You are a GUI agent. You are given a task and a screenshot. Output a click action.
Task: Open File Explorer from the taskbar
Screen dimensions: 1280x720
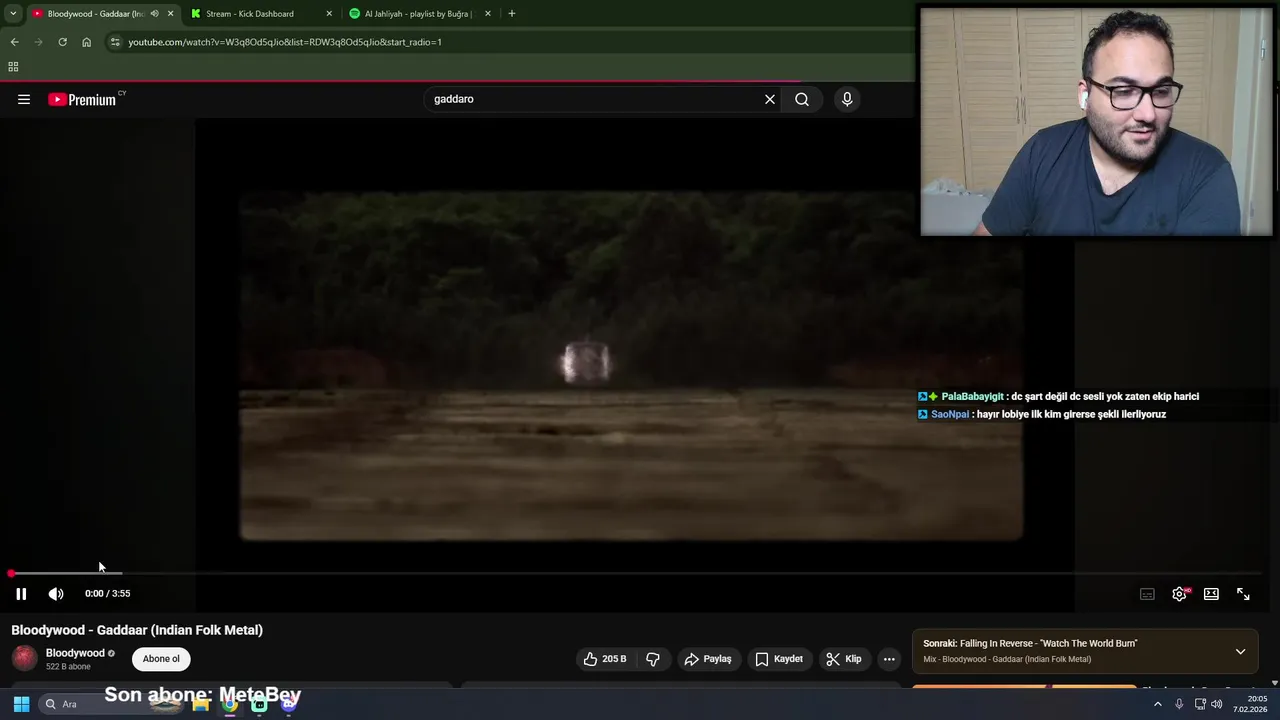pyautogui.click(x=201, y=704)
